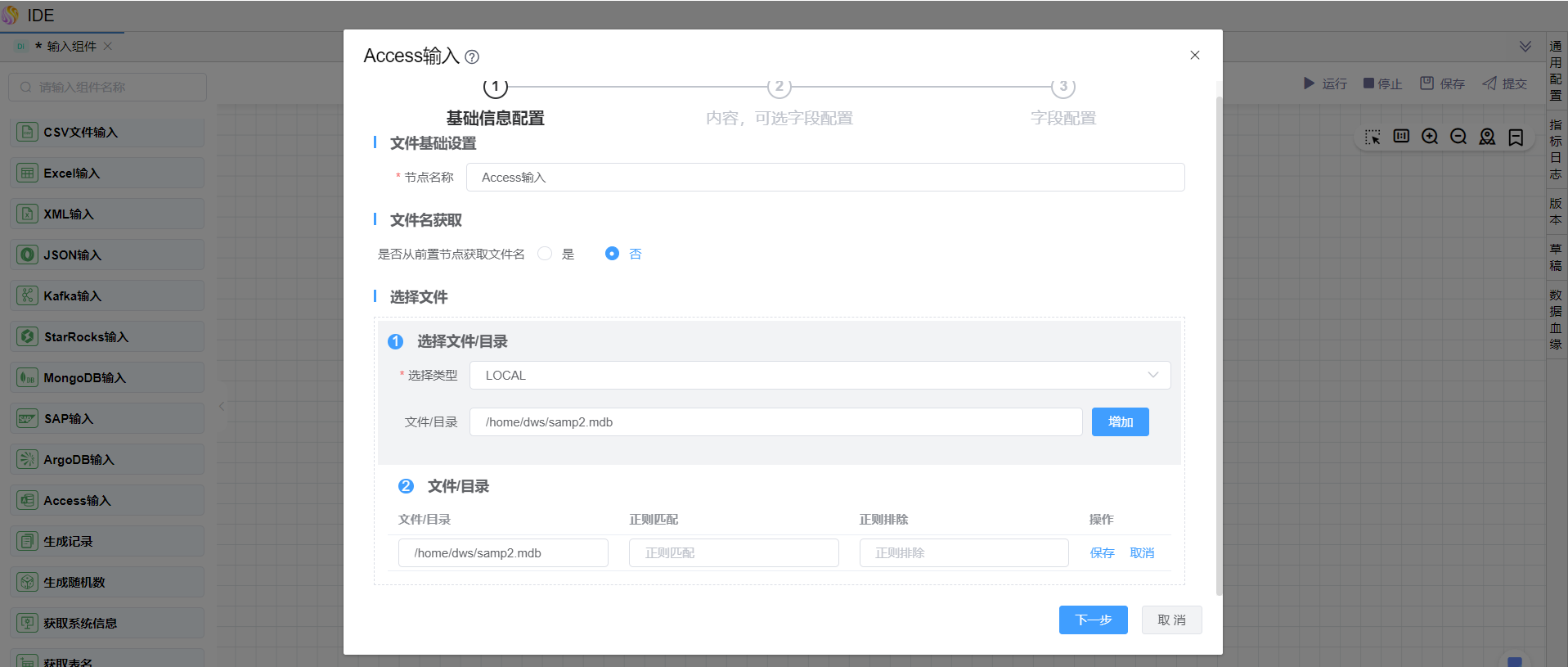Open the help tooltip beside Access输入 title
Viewport: 1568px width, 667px height.
[472, 56]
